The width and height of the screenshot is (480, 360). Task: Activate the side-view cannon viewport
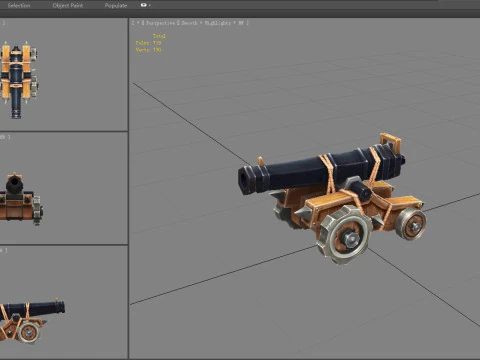click(x=63, y=302)
